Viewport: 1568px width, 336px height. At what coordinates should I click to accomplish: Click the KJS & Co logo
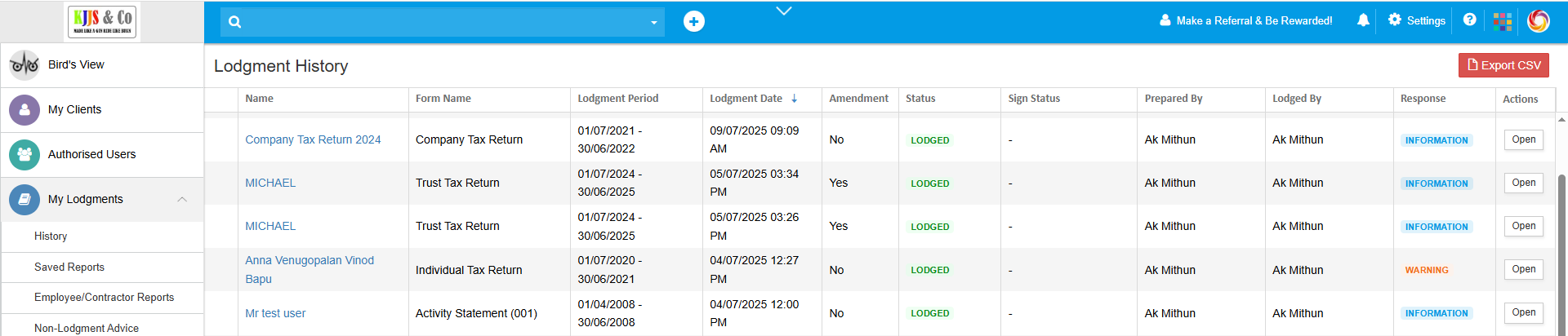(x=103, y=21)
